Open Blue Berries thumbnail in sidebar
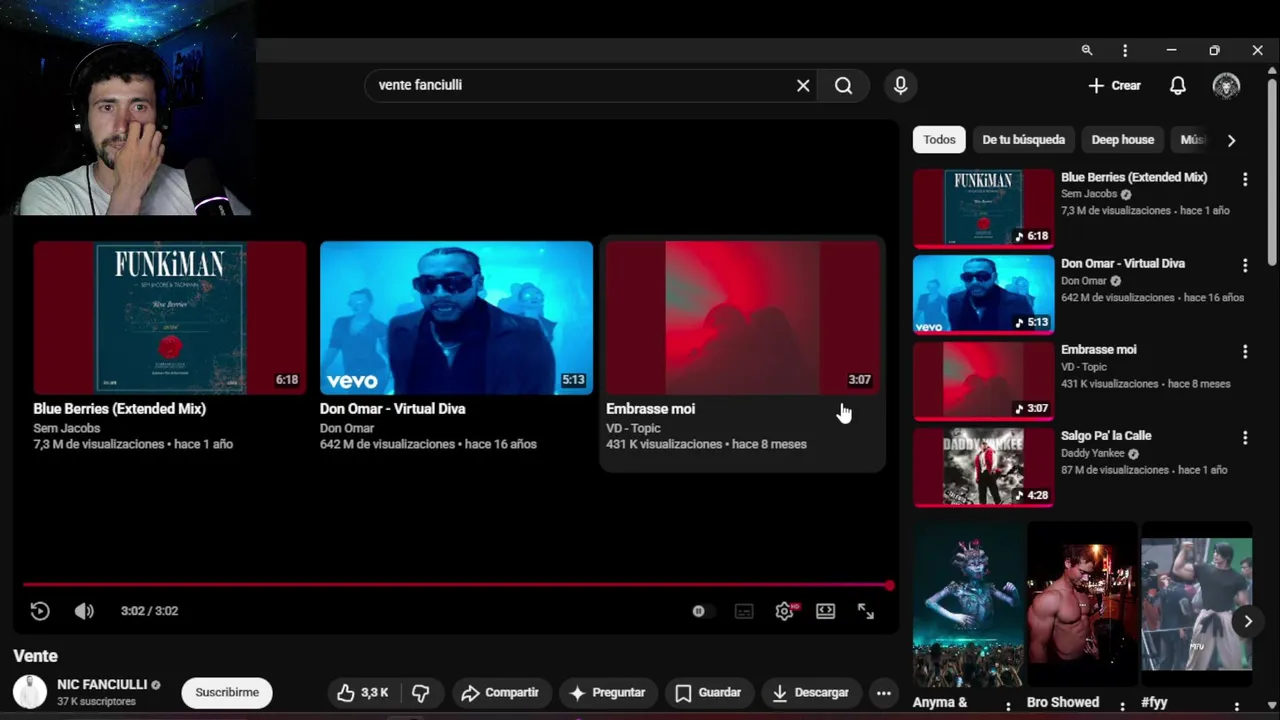This screenshot has width=1280, height=720. (x=984, y=208)
